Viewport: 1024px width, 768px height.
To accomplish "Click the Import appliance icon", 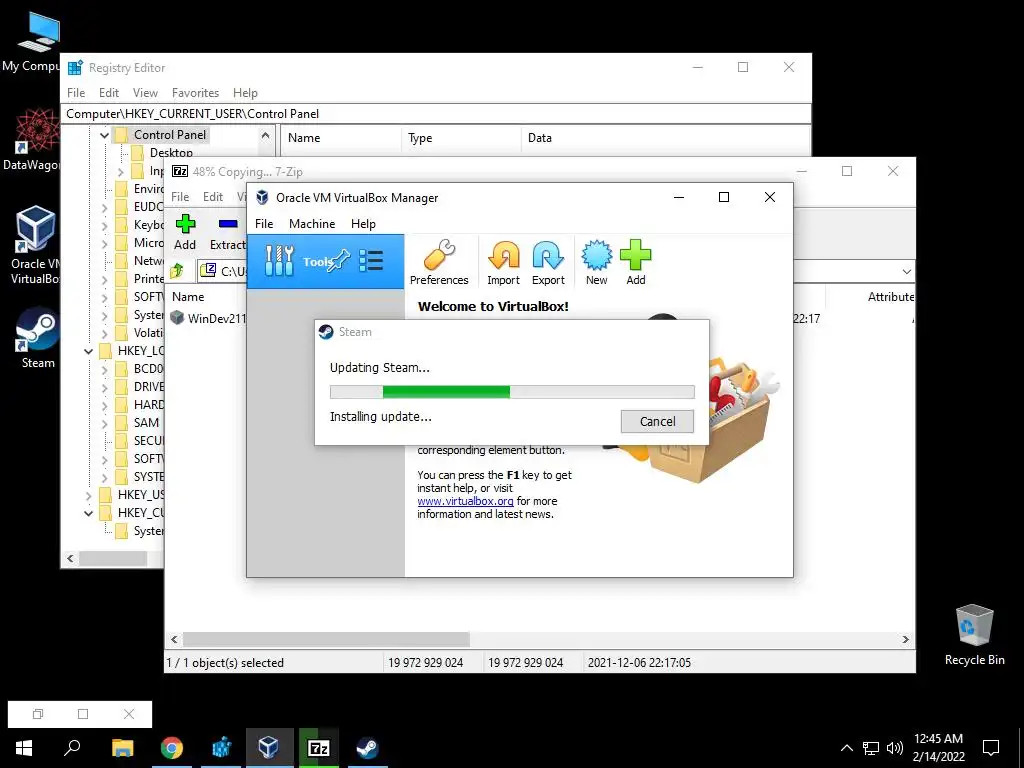I will (503, 263).
